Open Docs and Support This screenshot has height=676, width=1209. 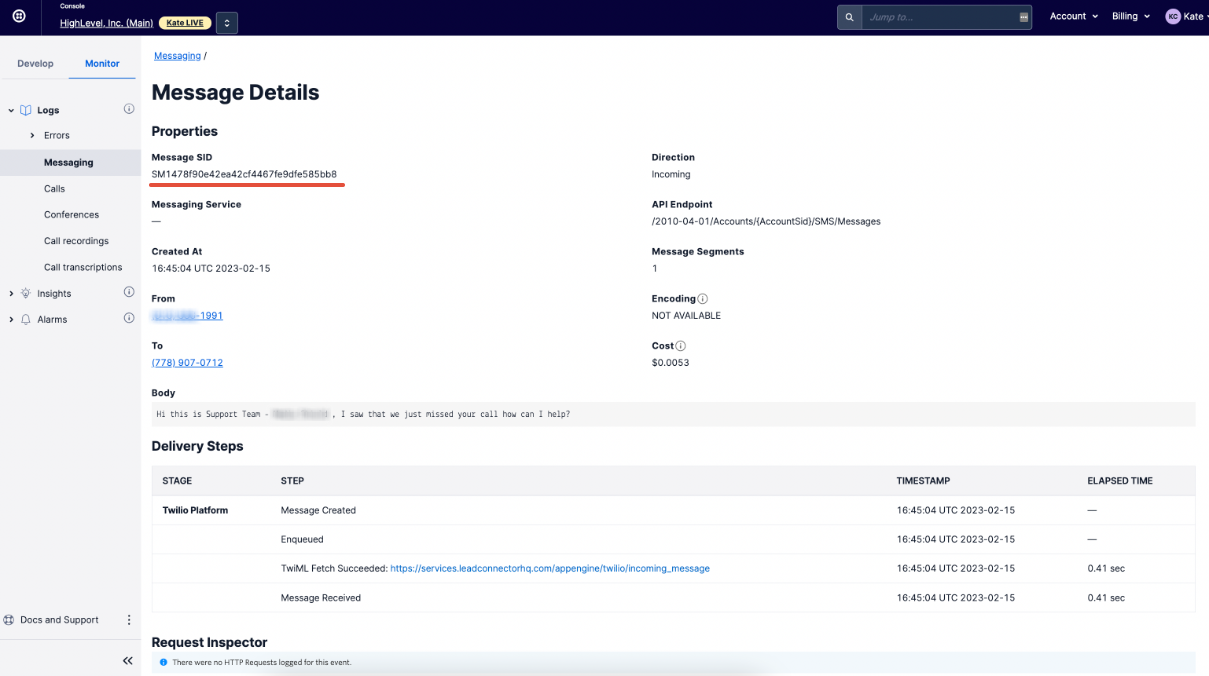tap(59, 620)
